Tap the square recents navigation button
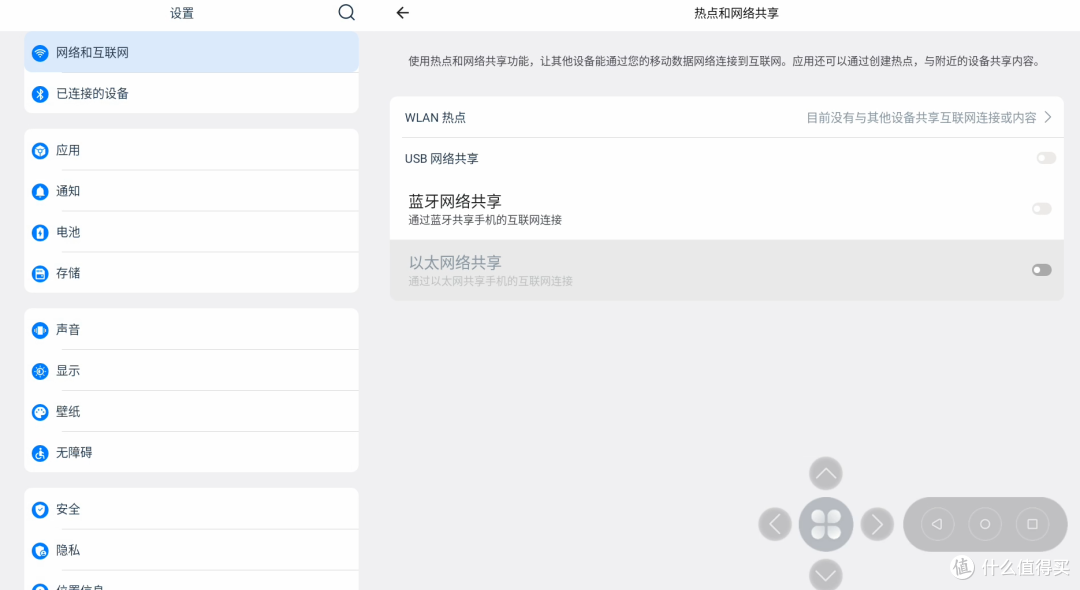 click(1032, 525)
